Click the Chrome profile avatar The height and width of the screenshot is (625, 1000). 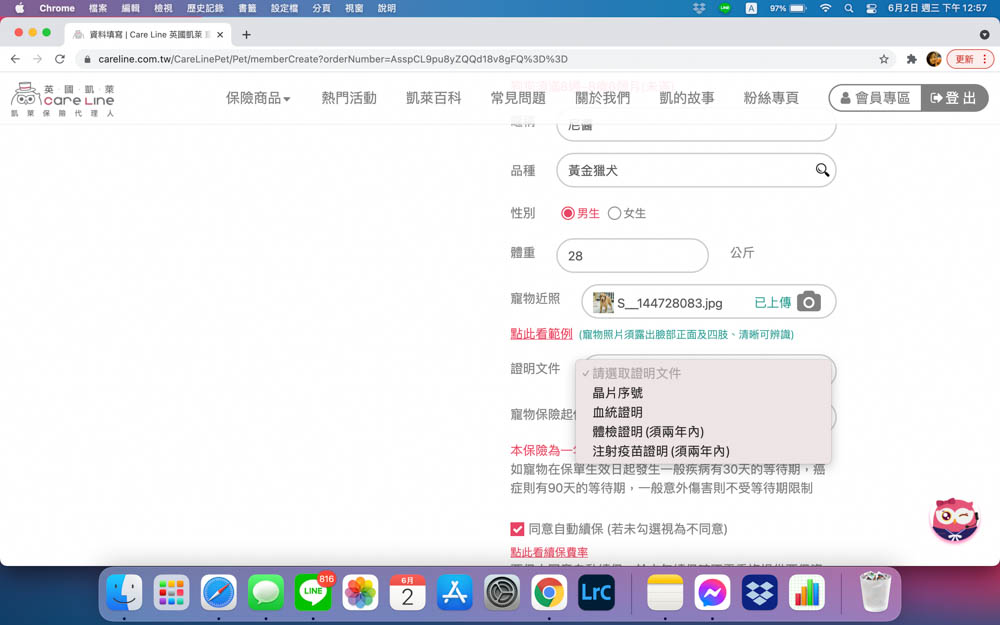click(x=933, y=59)
